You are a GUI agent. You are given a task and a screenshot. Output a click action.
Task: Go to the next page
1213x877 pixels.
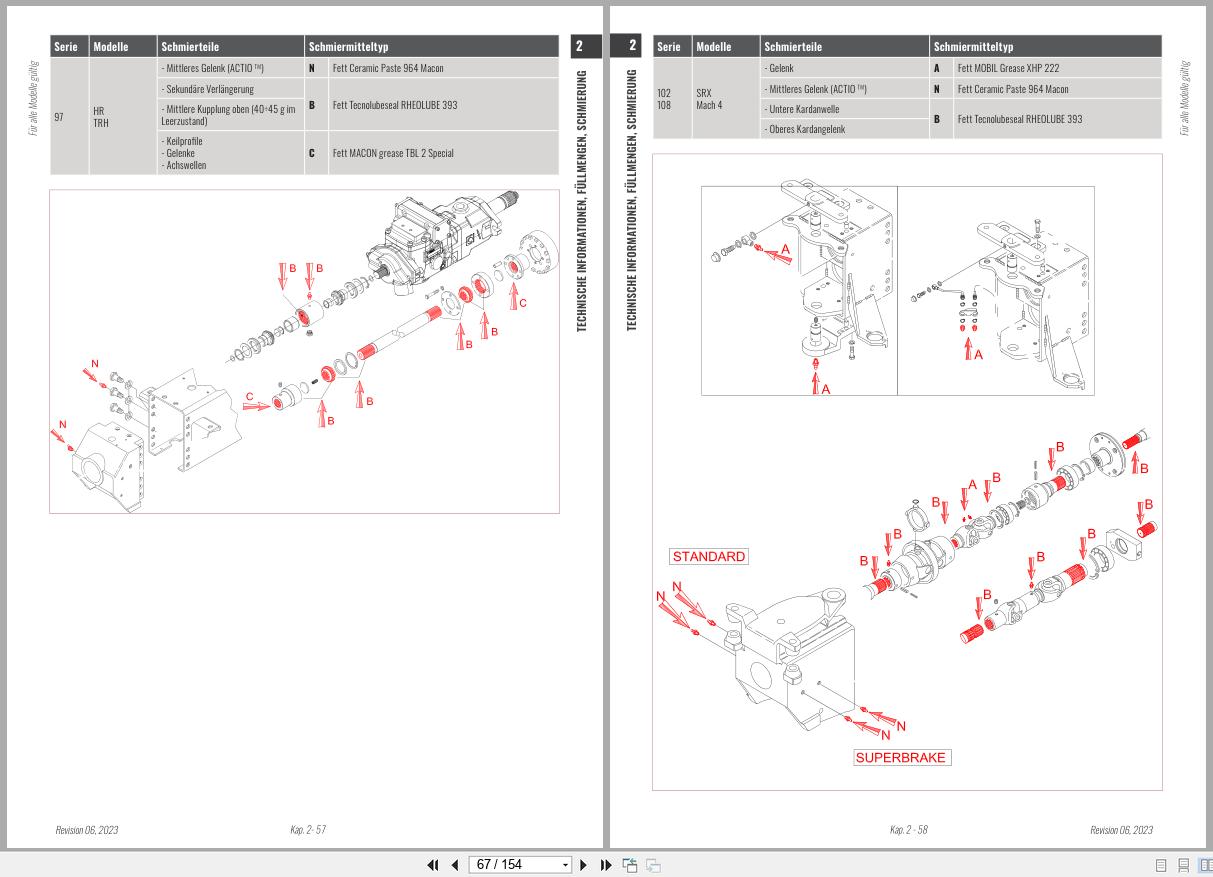pos(584,865)
